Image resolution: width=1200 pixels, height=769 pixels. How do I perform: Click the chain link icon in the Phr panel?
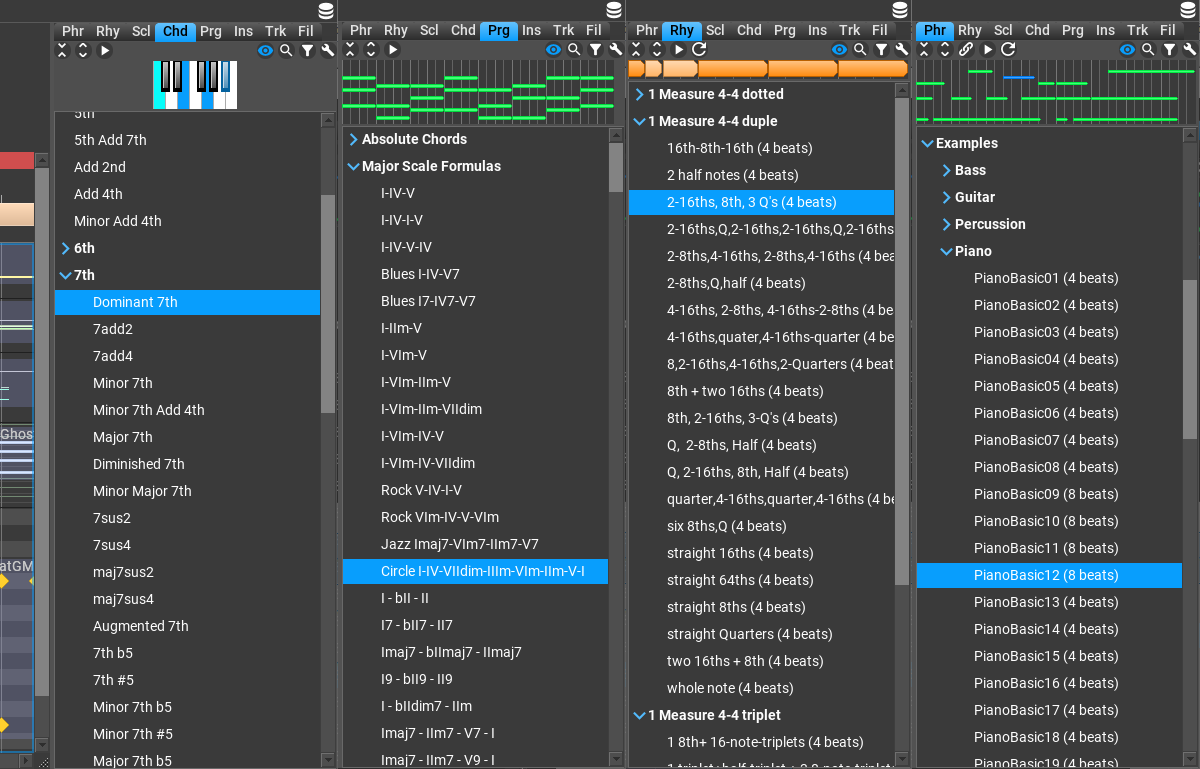(967, 49)
